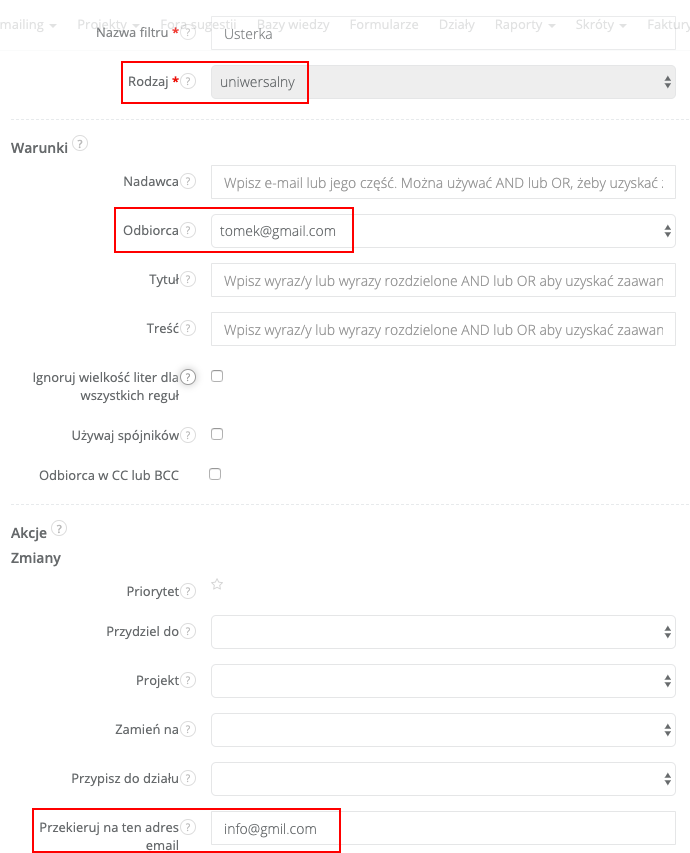Click help icon next to Rodzaj label
The image size is (690, 853).
pos(189,82)
